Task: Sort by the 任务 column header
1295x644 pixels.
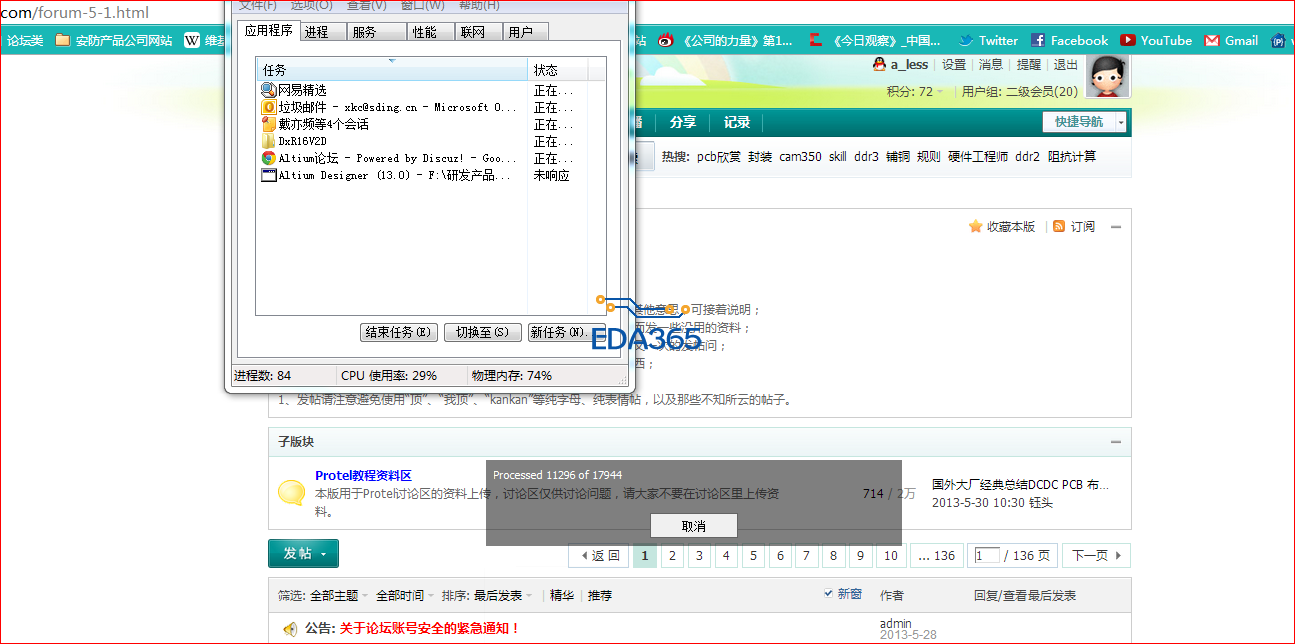Action: pos(392,70)
